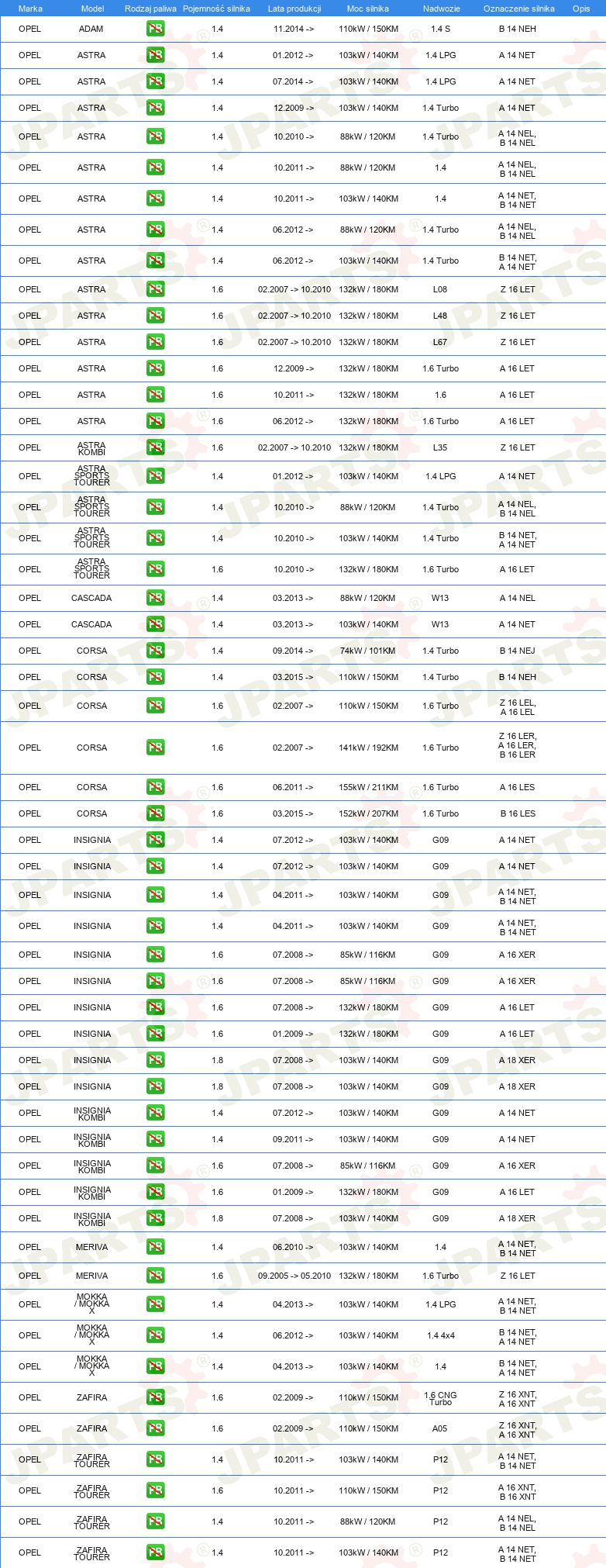Click the fuel icon in the MERIVA 1.6 Turbo row
The width and height of the screenshot is (606, 1568).
pos(155,1276)
